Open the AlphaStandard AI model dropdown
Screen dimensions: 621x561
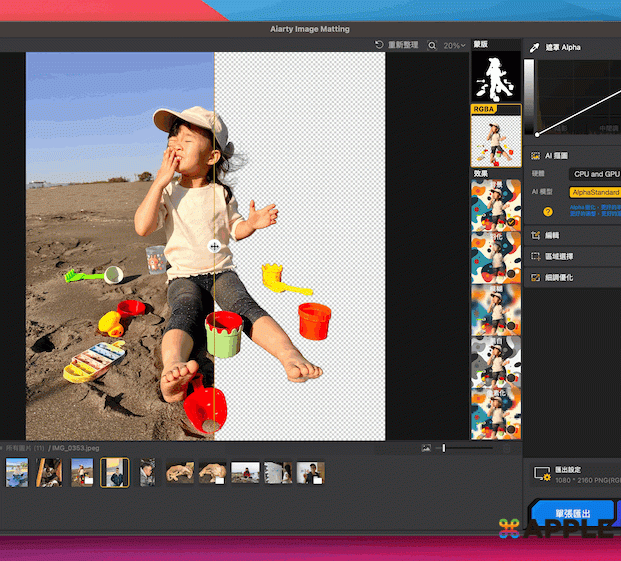tap(595, 192)
